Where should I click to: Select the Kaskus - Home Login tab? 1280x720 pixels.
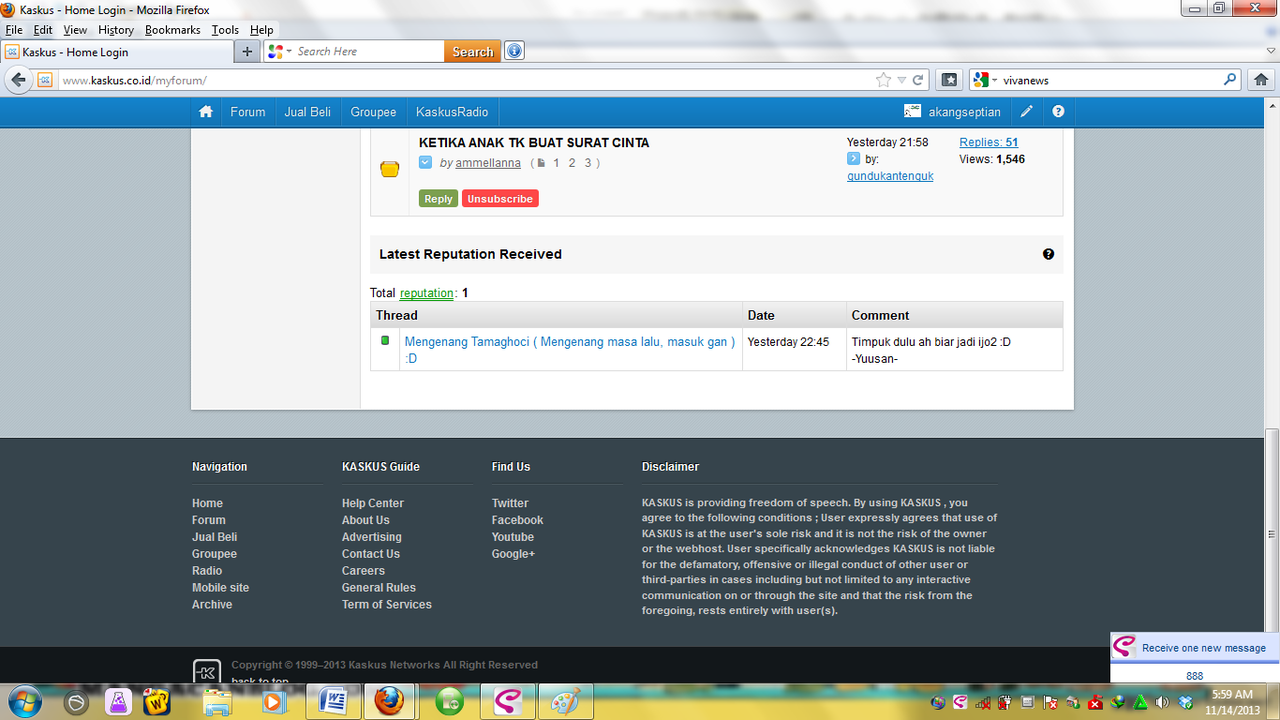(116, 52)
